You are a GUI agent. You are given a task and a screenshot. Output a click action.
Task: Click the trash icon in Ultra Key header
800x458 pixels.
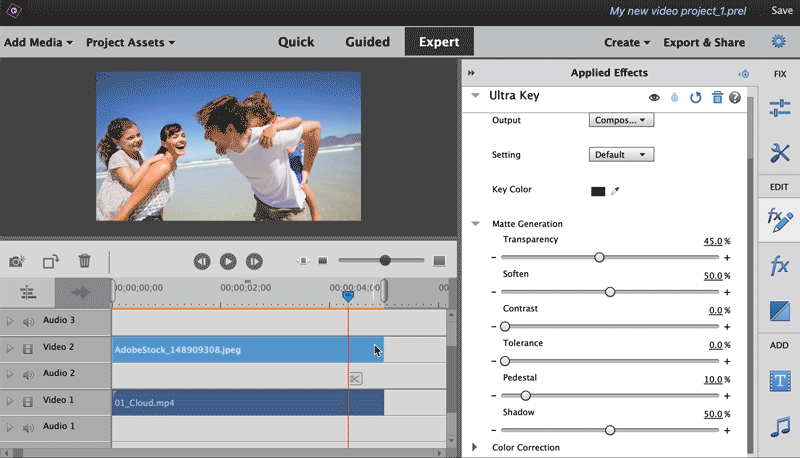717,97
